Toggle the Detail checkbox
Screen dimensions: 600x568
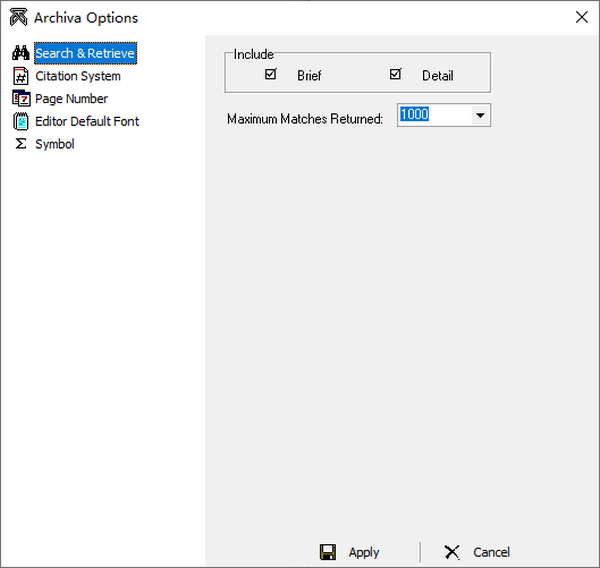pyautogui.click(x=395, y=75)
